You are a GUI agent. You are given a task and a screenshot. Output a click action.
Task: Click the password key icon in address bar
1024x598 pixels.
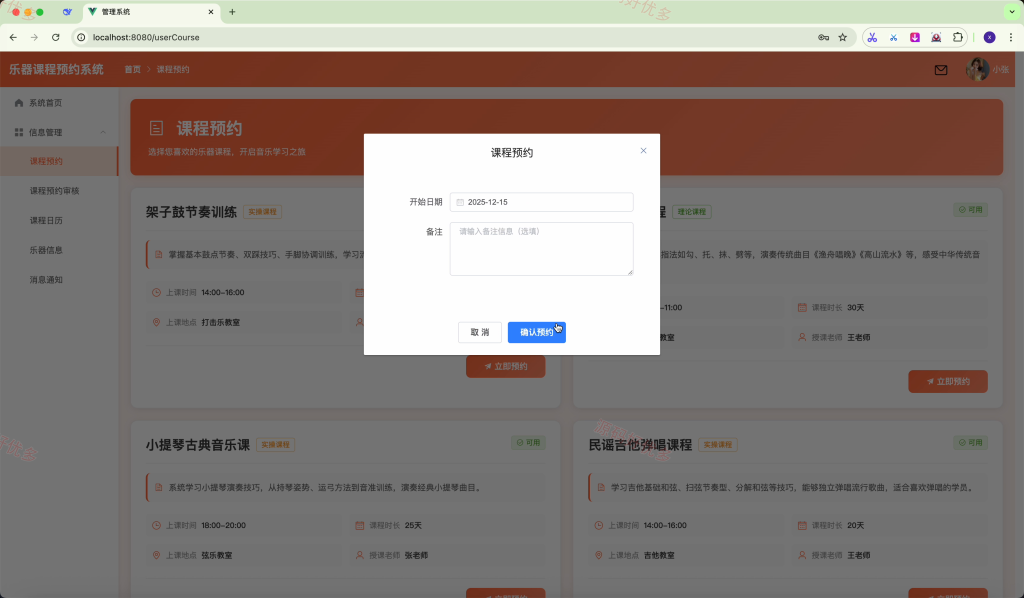click(824, 37)
